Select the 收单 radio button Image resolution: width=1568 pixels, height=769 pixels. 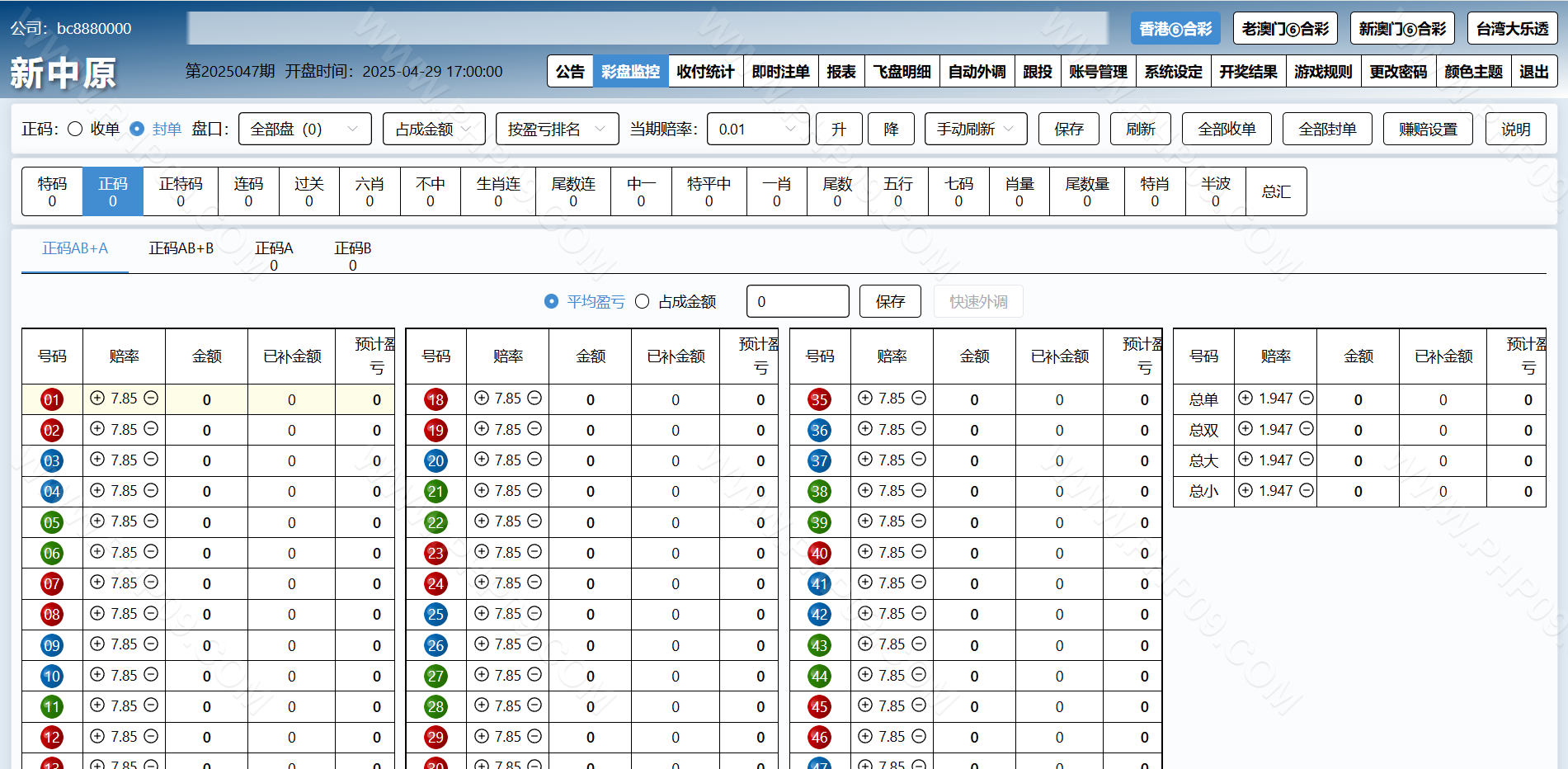click(x=75, y=129)
